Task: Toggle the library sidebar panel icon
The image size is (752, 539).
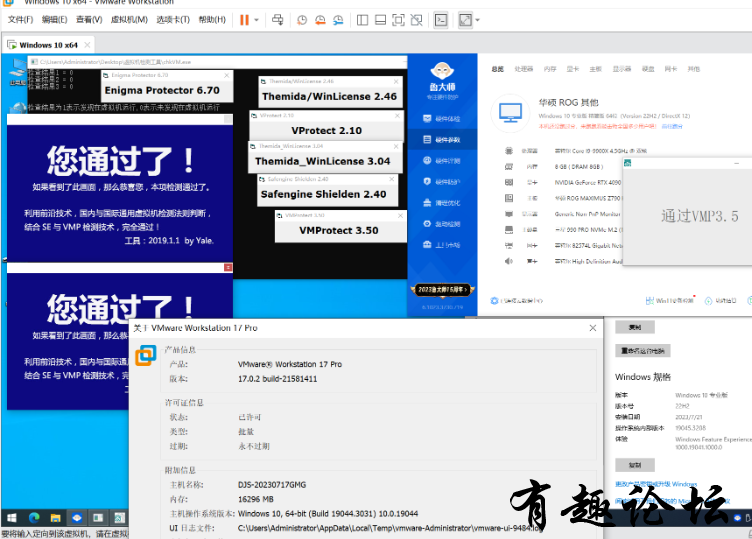Action: (x=363, y=20)
